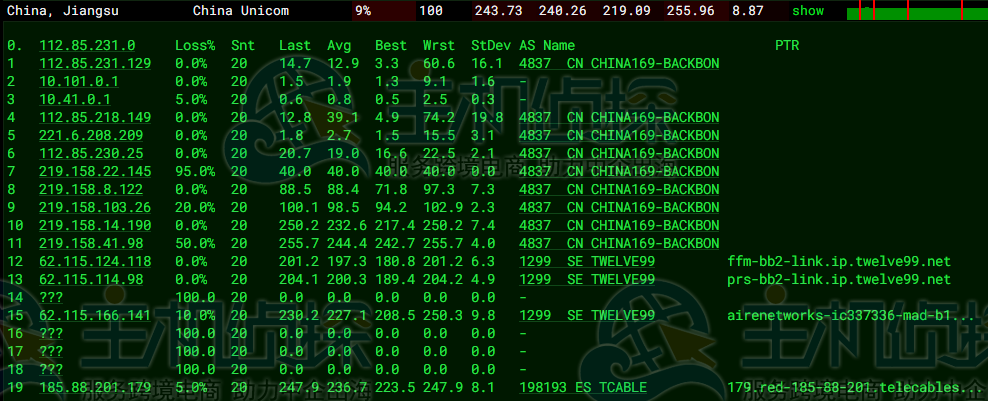This screenshot has width=988, height=401.
Task: Open AS 198193 ES TCABLE link
Action: [583, 387]
